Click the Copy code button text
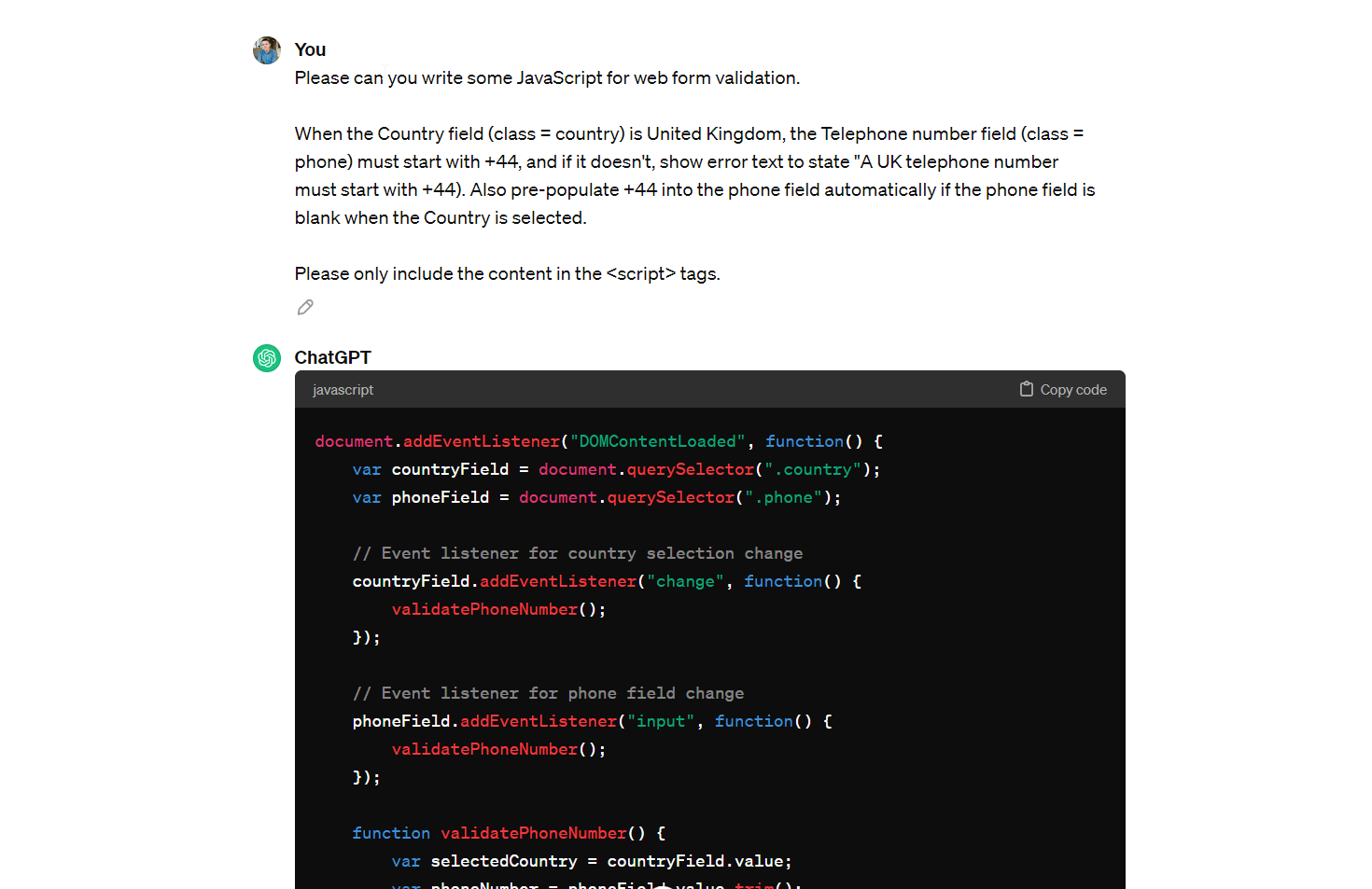The height and width of the screenshot is (889, 1372). point(1073,390)
